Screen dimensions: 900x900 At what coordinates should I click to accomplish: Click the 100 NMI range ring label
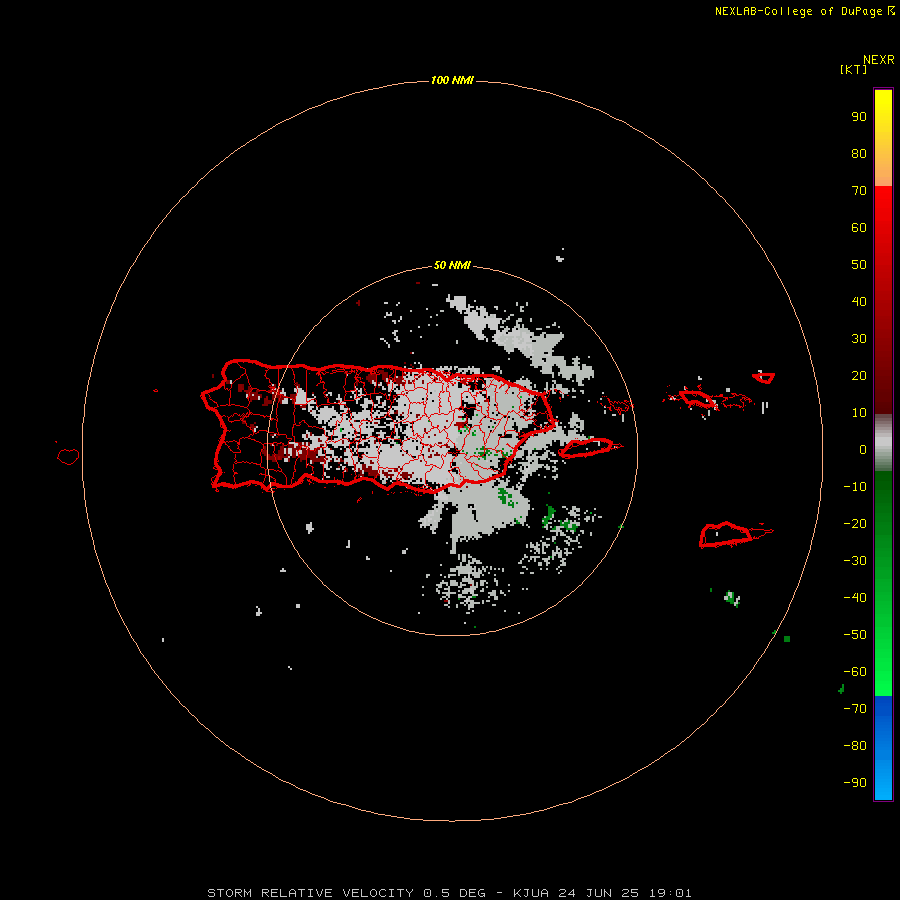(x=452, y=80)
